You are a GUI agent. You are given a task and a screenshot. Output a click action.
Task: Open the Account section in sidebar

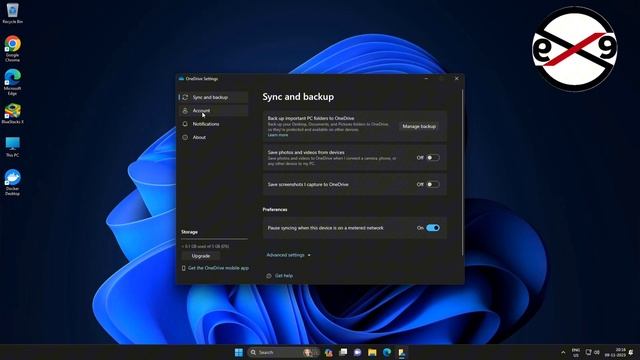pyautogui.click(x=213, y=111)
